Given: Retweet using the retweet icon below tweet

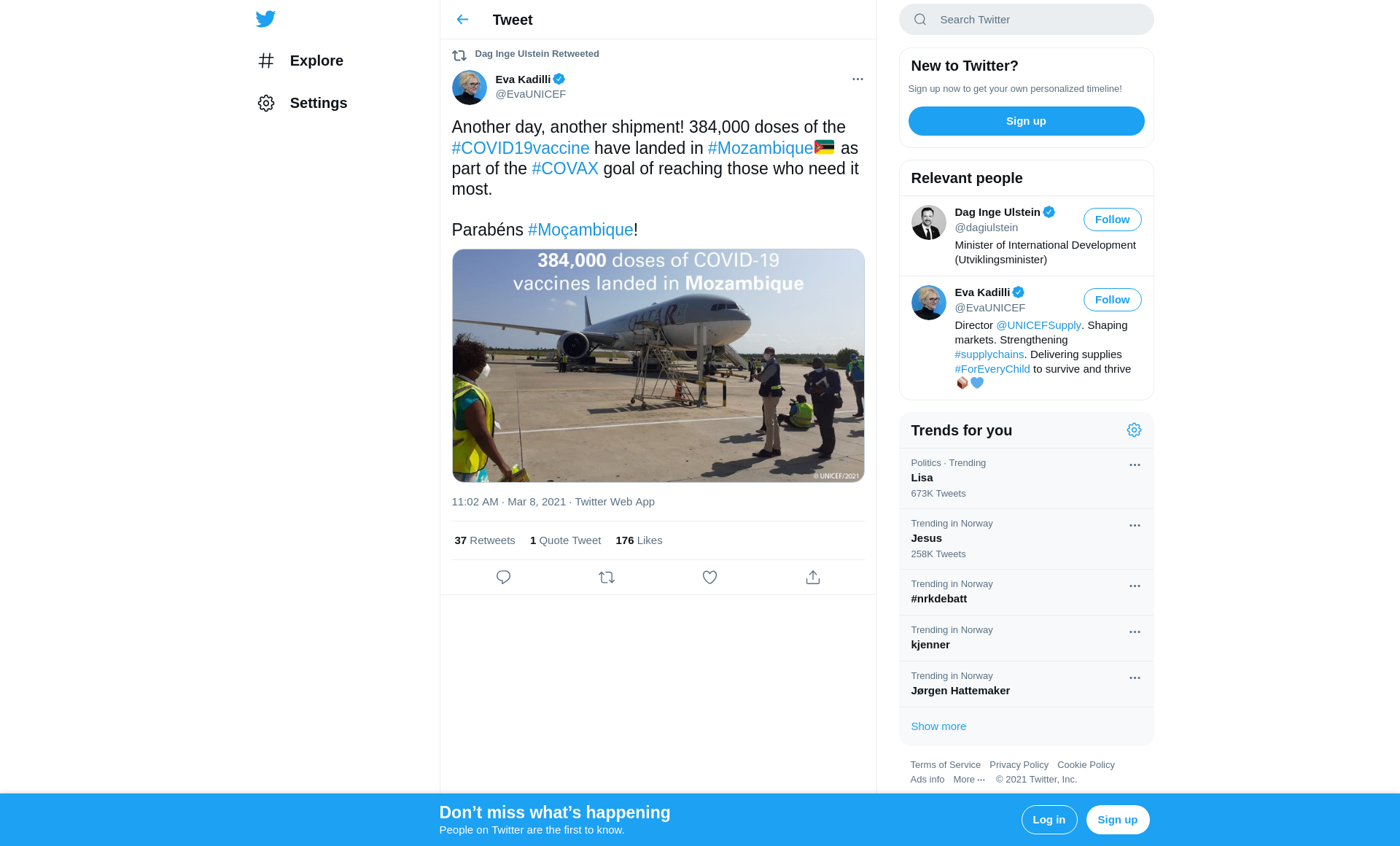Looking at the screenshot, I should coord(606,577).
